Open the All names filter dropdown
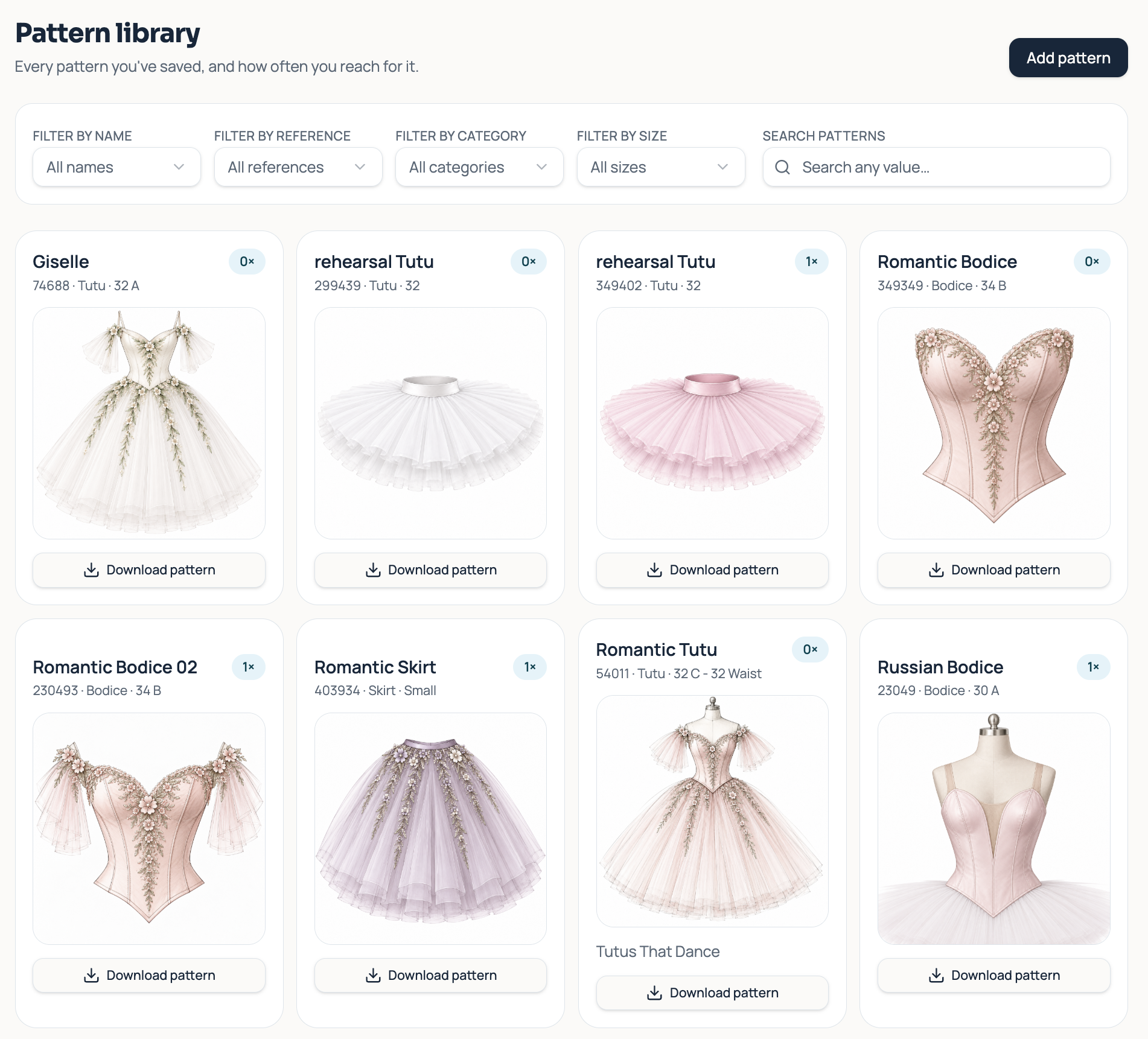This screenshot has height=1039, width=1148. point(116,167)
